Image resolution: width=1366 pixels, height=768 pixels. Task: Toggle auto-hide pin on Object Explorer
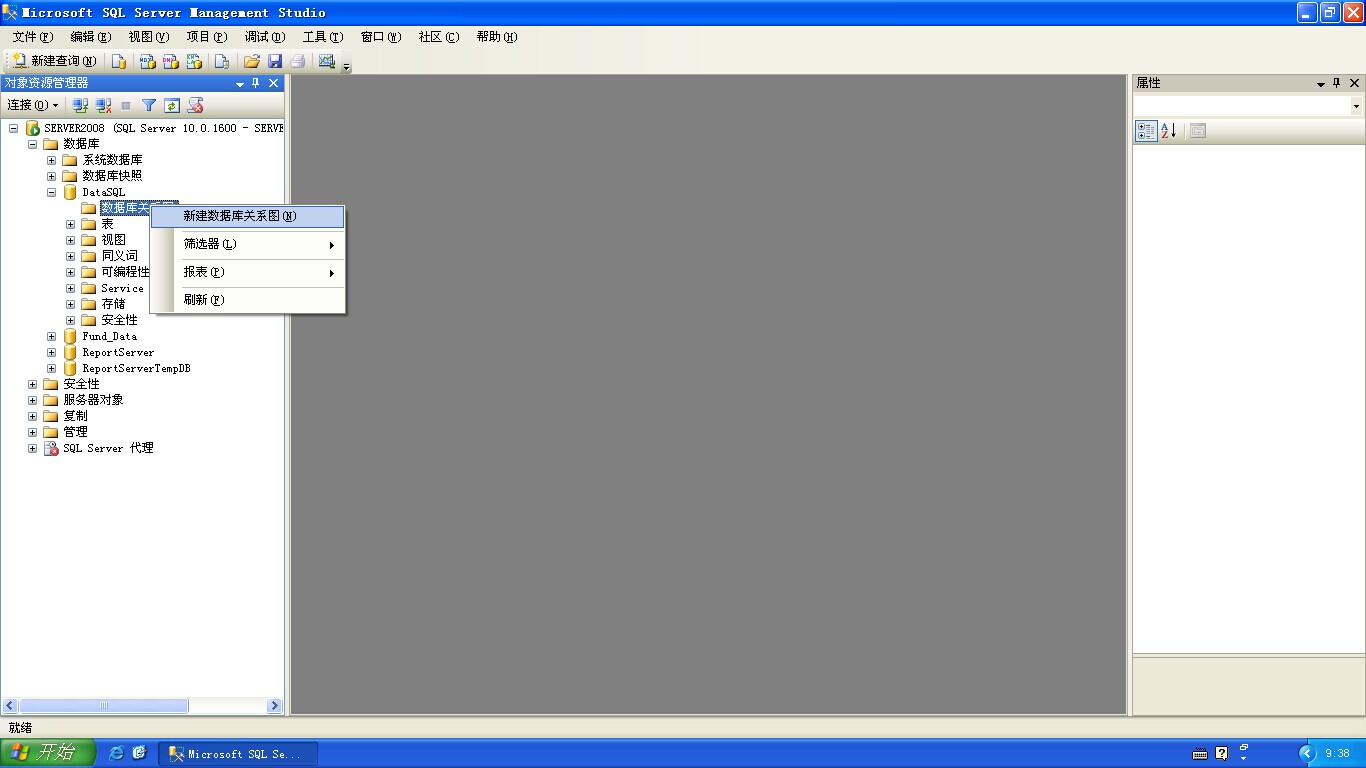(256, 83)
